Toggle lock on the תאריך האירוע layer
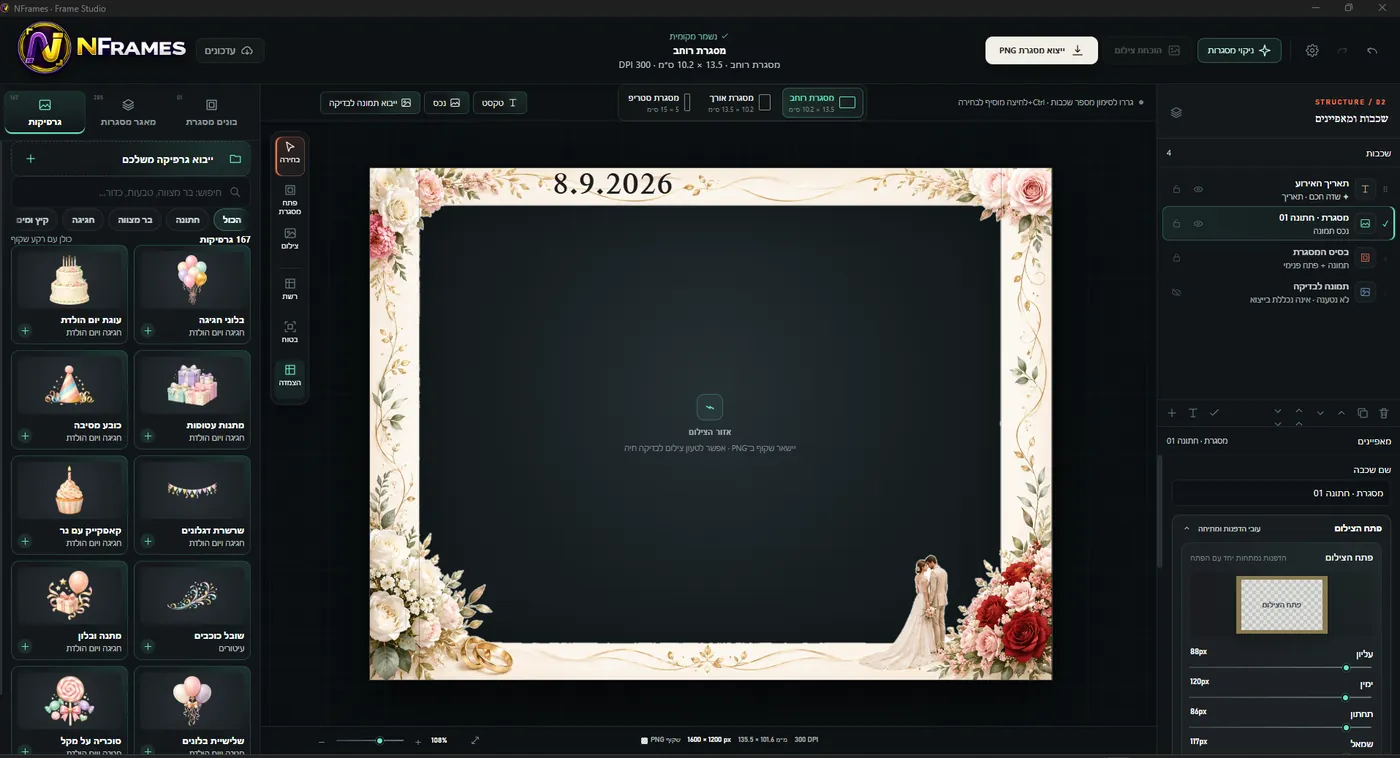The width and height of the screenshot is (1400, 758). click(1176, 189)
